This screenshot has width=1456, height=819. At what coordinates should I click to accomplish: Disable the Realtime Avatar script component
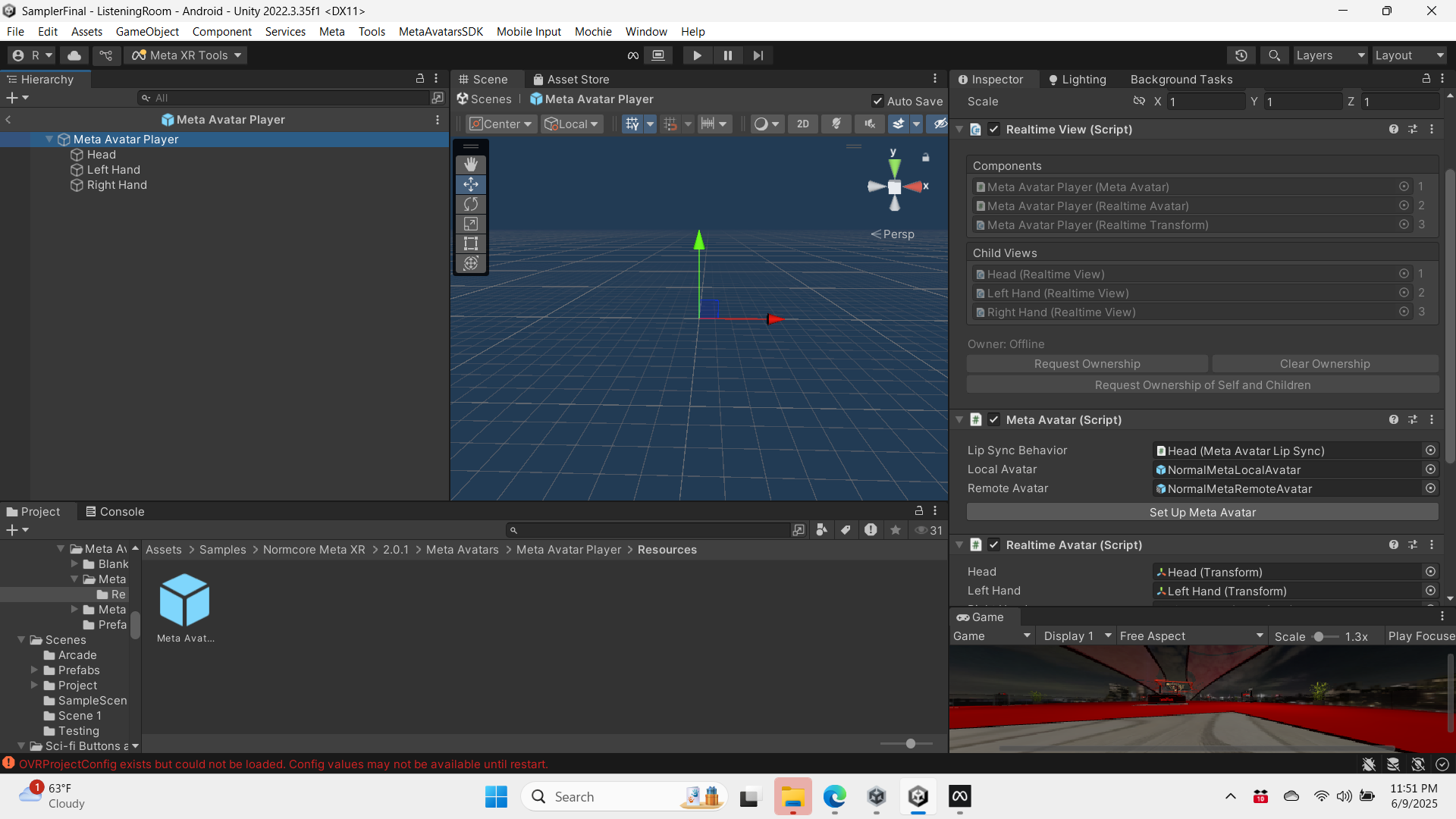point(994,544)
